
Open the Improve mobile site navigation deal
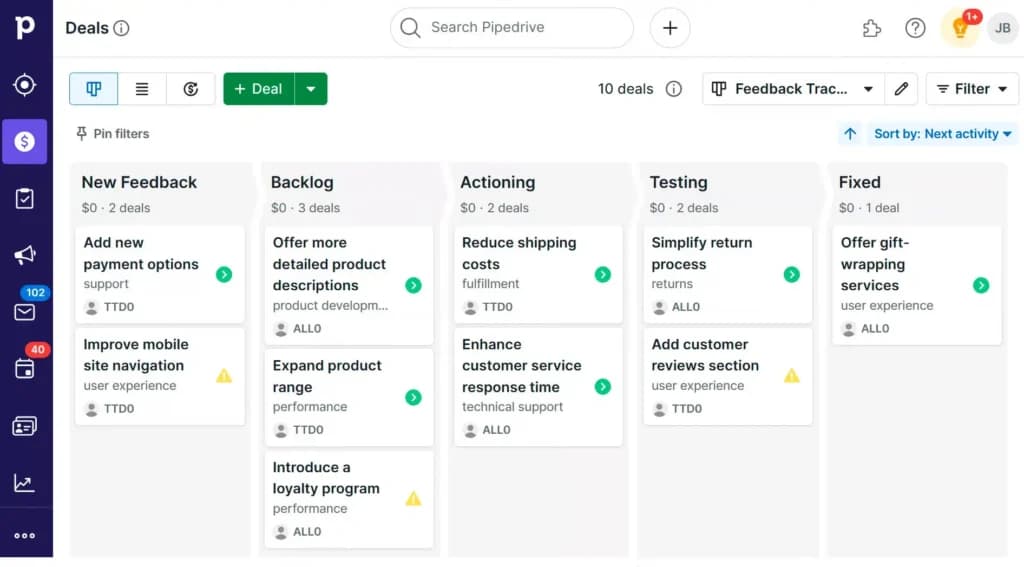click(160, 376)
